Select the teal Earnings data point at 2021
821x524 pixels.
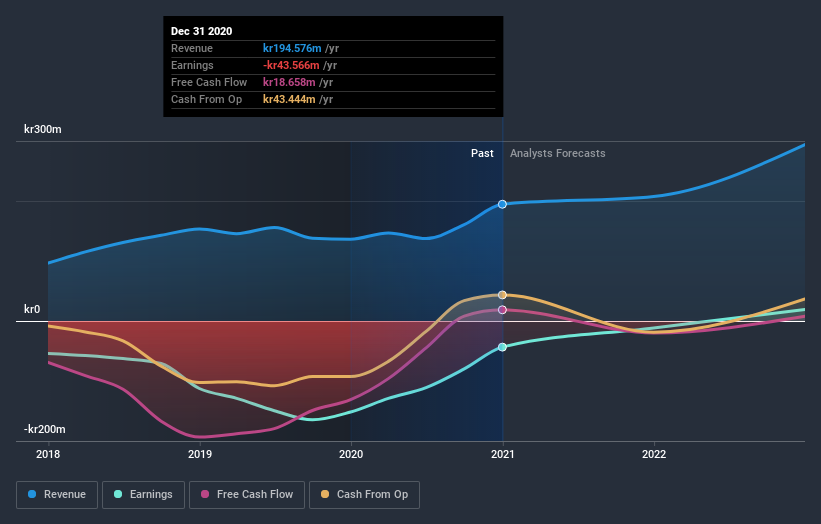(502, 347)
